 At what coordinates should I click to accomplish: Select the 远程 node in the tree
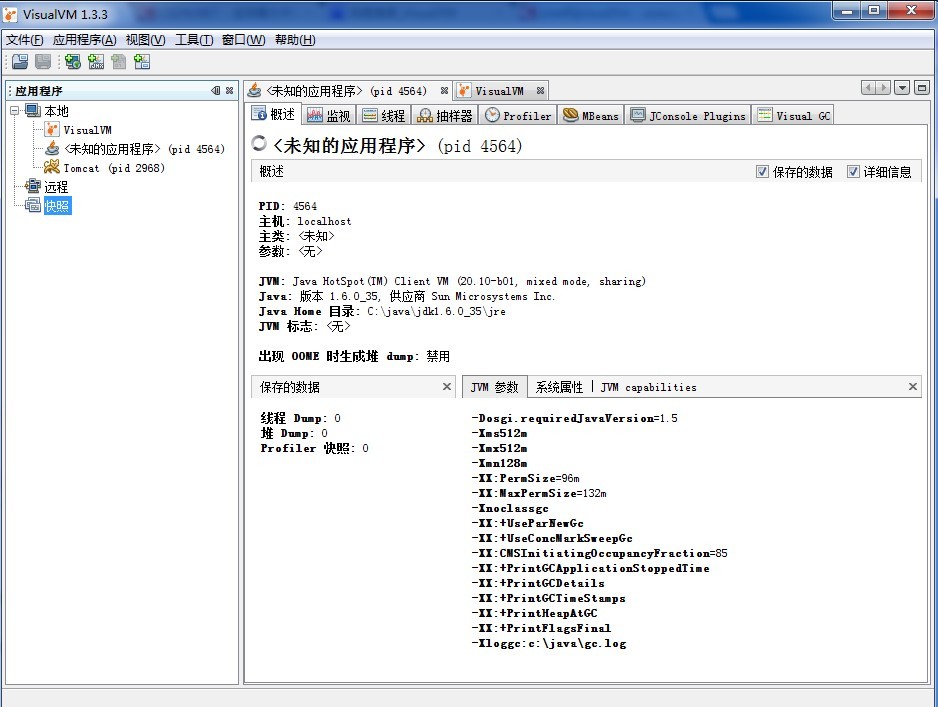coord(56,187)
